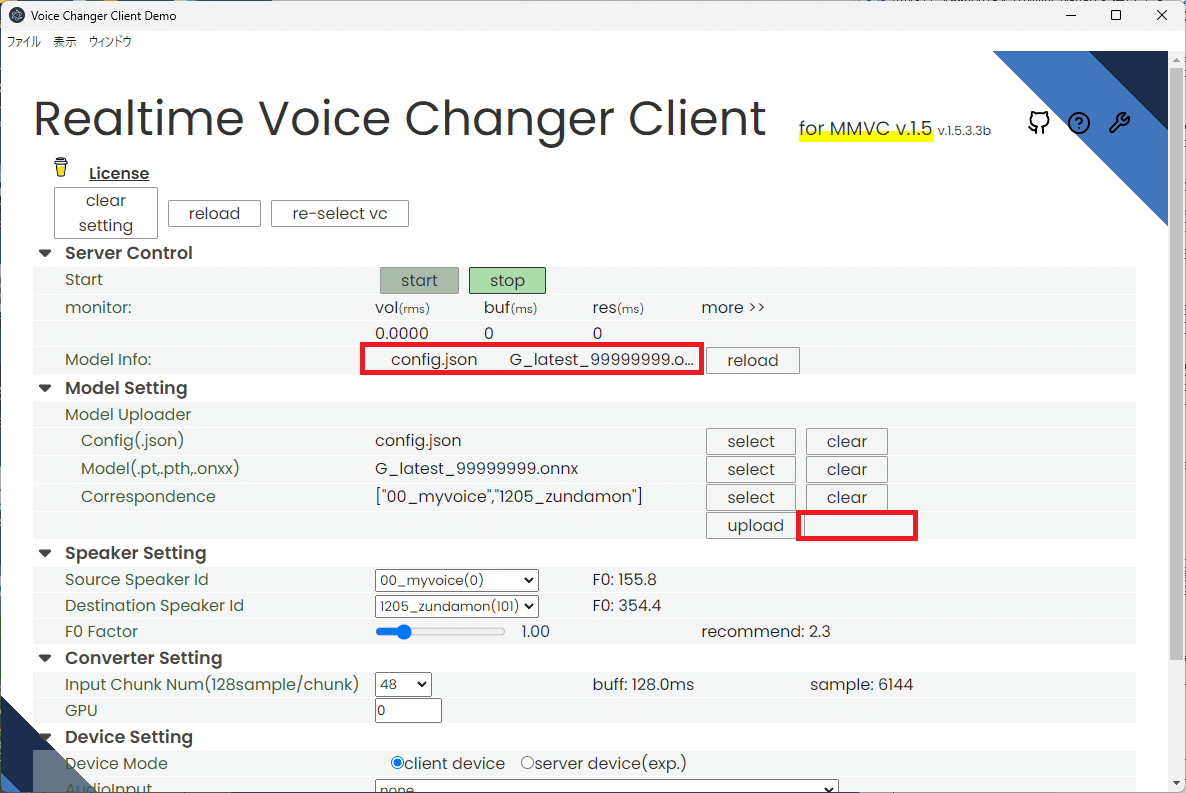This screenshot has width=1186, height=793.
Task: Collapse the Model Setting section
Action: [45, 388]
